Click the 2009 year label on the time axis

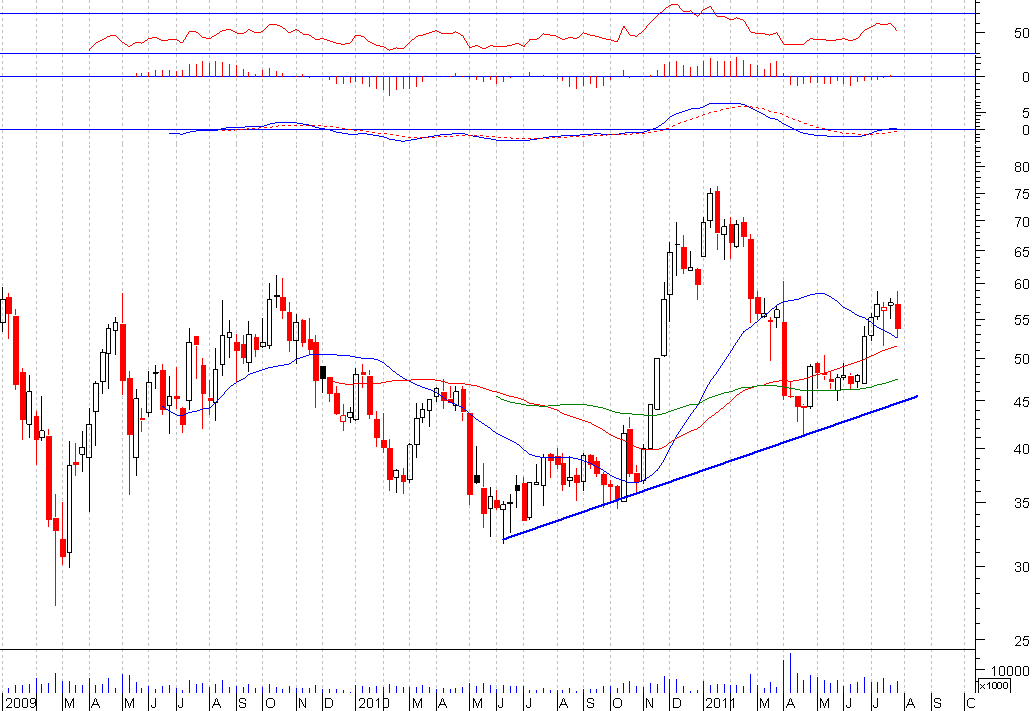(20, 703)
